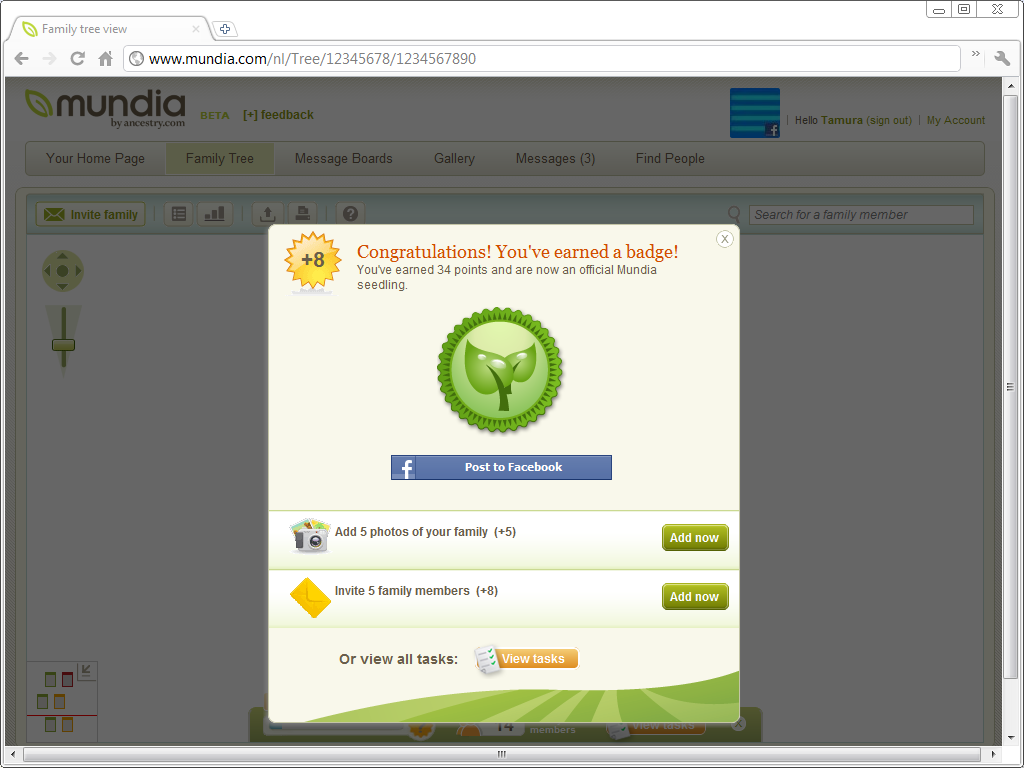Click the browser home icon
This screenshot has height=768, width=1024.
[x=105, y=58]
